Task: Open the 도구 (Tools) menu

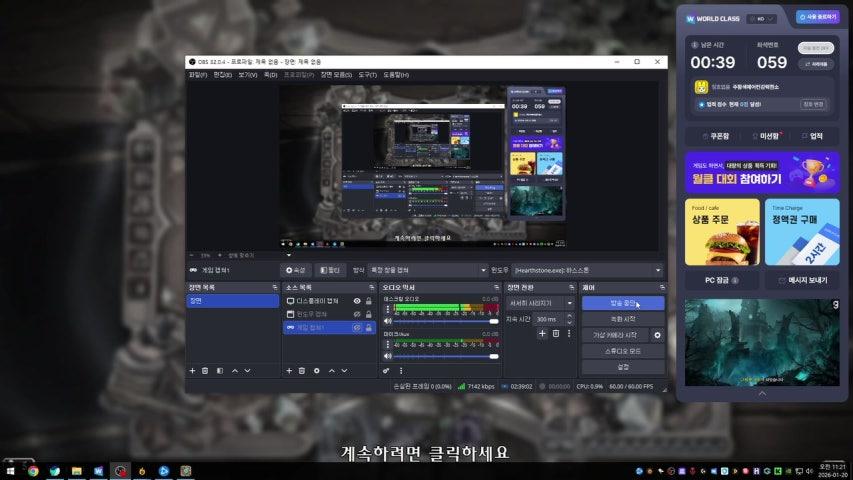Action: [367, 75]
